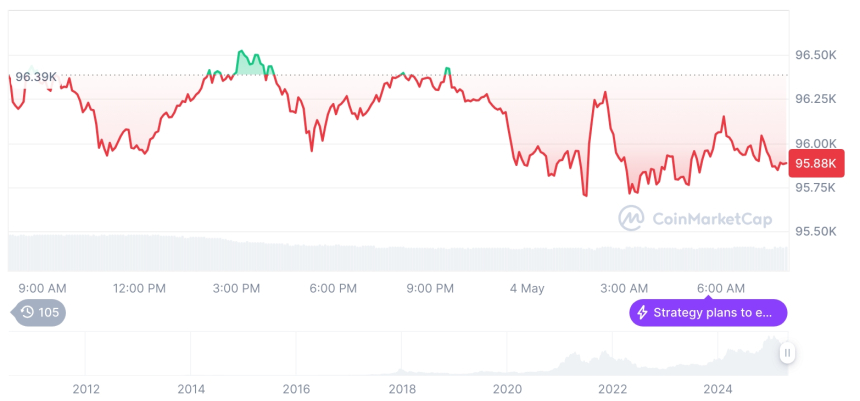The width and height of the screenshot is (860, 401).
Task: Click the 3:00 PM time axis label
Action: (237, 288)
